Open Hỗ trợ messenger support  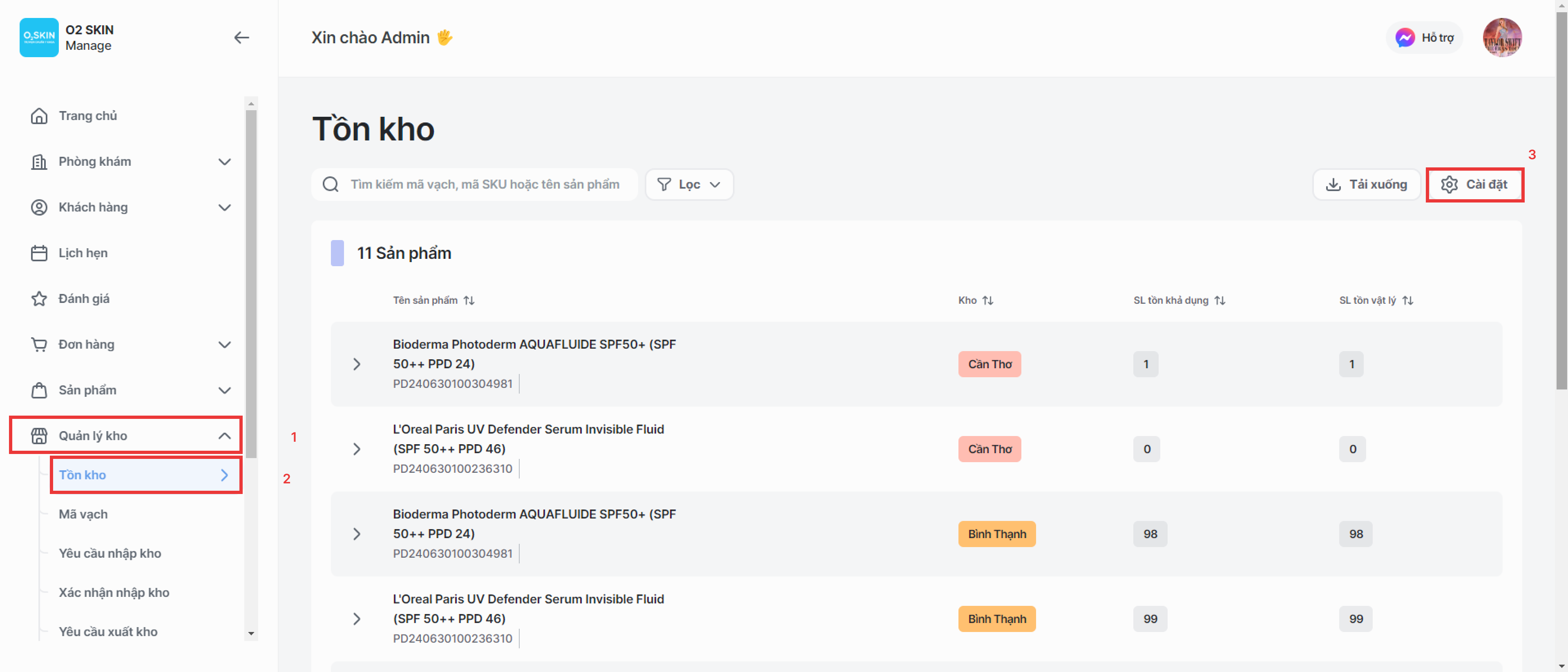tap(1424, 38)
